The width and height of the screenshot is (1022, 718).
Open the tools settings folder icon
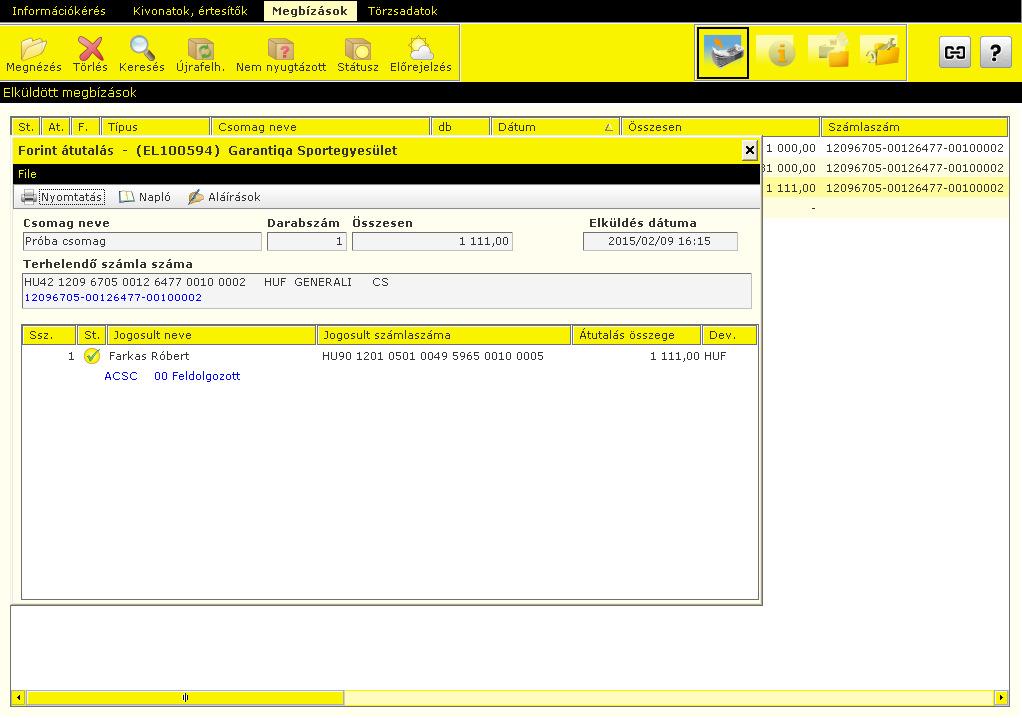[882, 51]
